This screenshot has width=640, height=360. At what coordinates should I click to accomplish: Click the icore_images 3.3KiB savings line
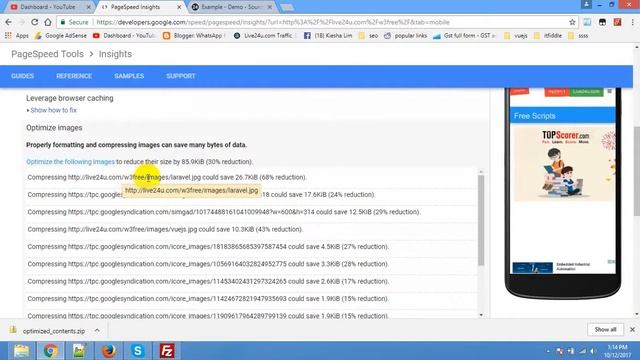coord(208,264)
